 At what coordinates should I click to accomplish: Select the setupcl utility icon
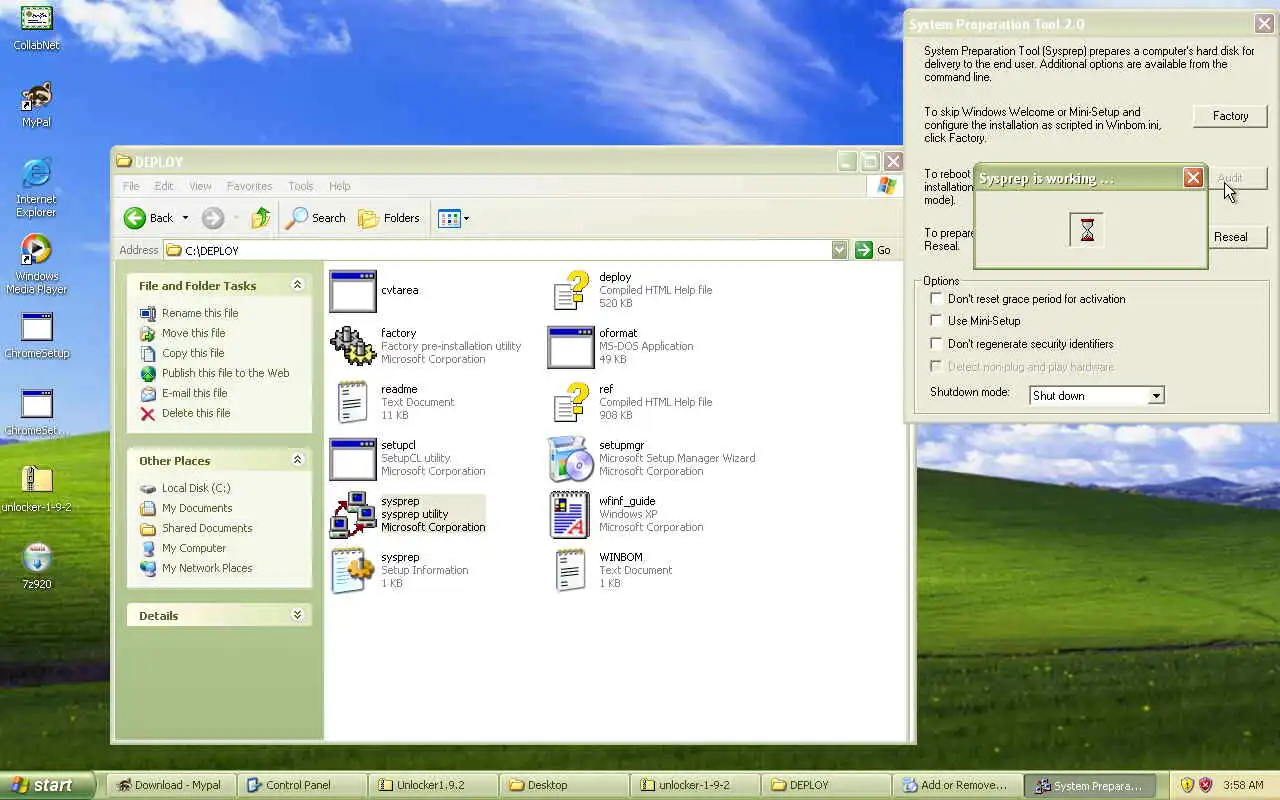pos(353,459)
